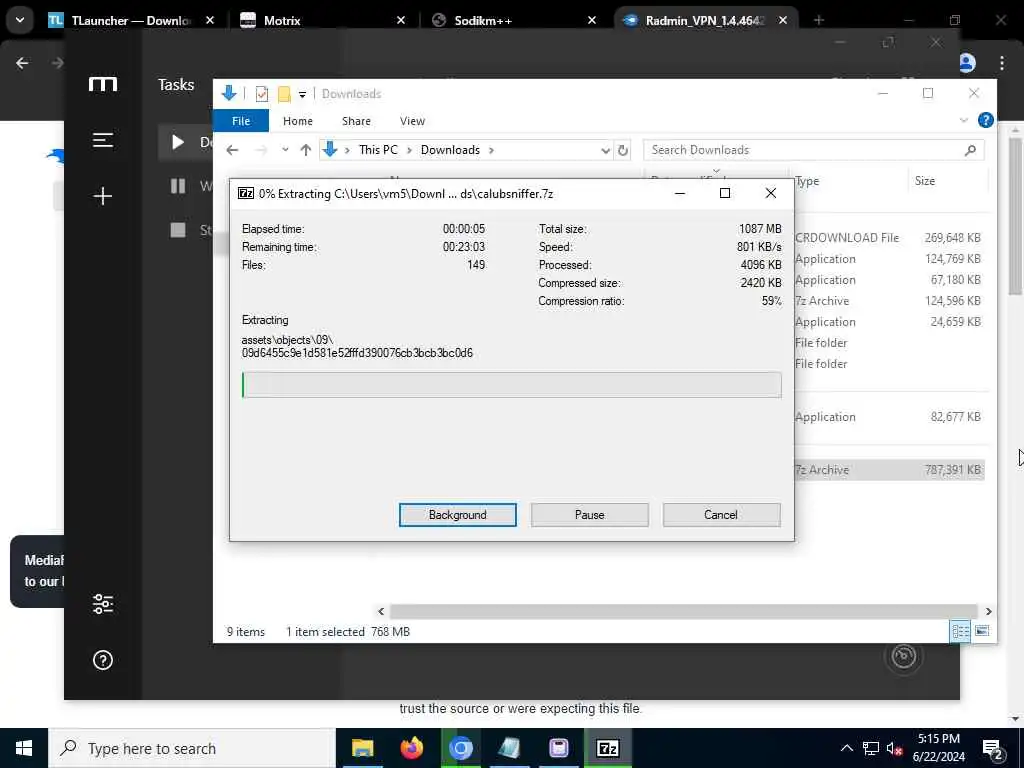Open the Home ribbon tab
Viewport: 1024px width, 768px height.
[298, 121]
